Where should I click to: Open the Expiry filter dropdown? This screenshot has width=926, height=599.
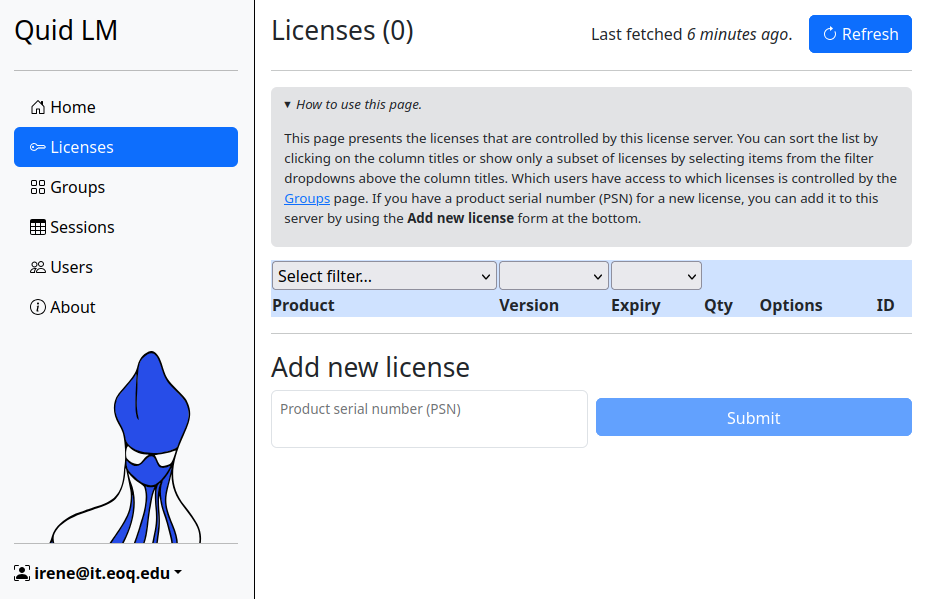[656, 276]
